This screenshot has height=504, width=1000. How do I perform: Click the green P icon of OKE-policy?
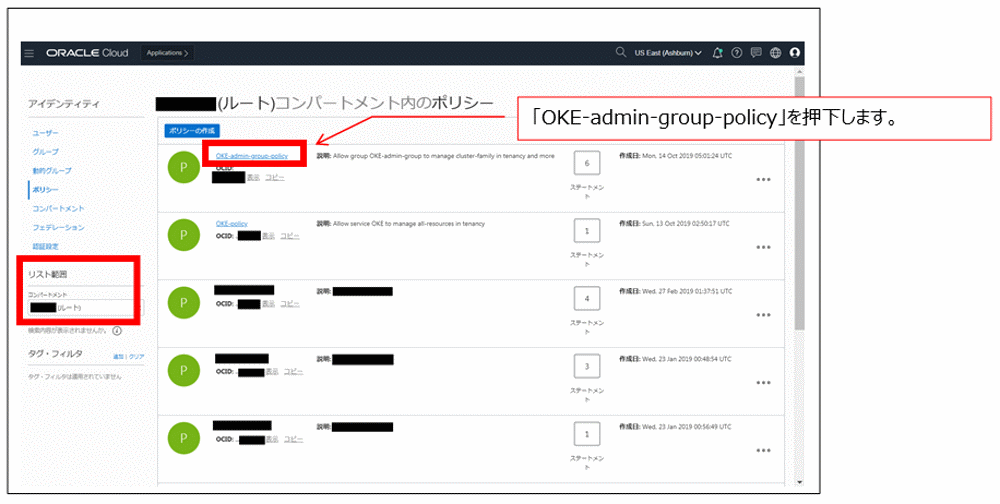(x=184, y=235)
